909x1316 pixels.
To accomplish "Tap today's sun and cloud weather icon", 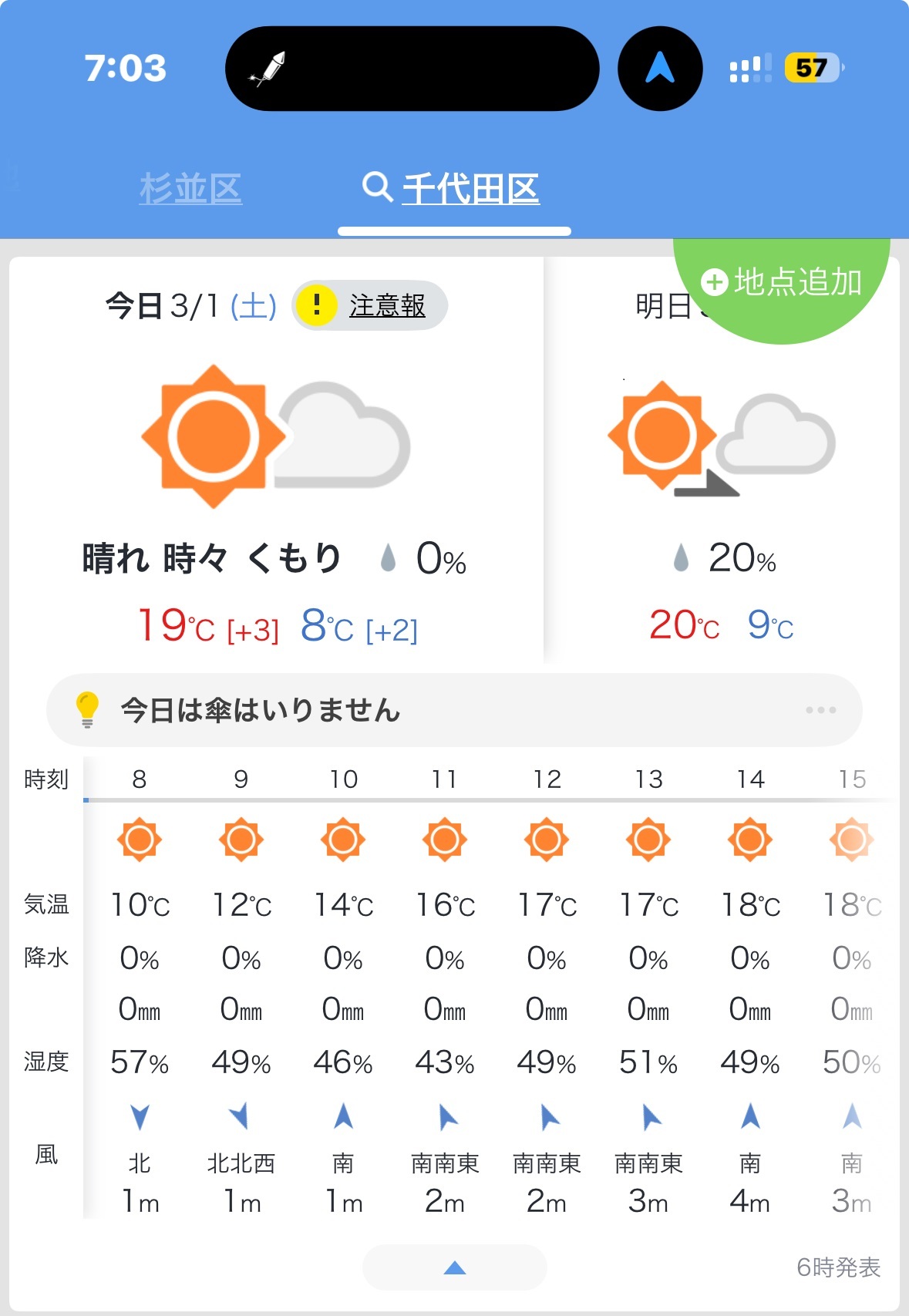I will click(275, 436).
